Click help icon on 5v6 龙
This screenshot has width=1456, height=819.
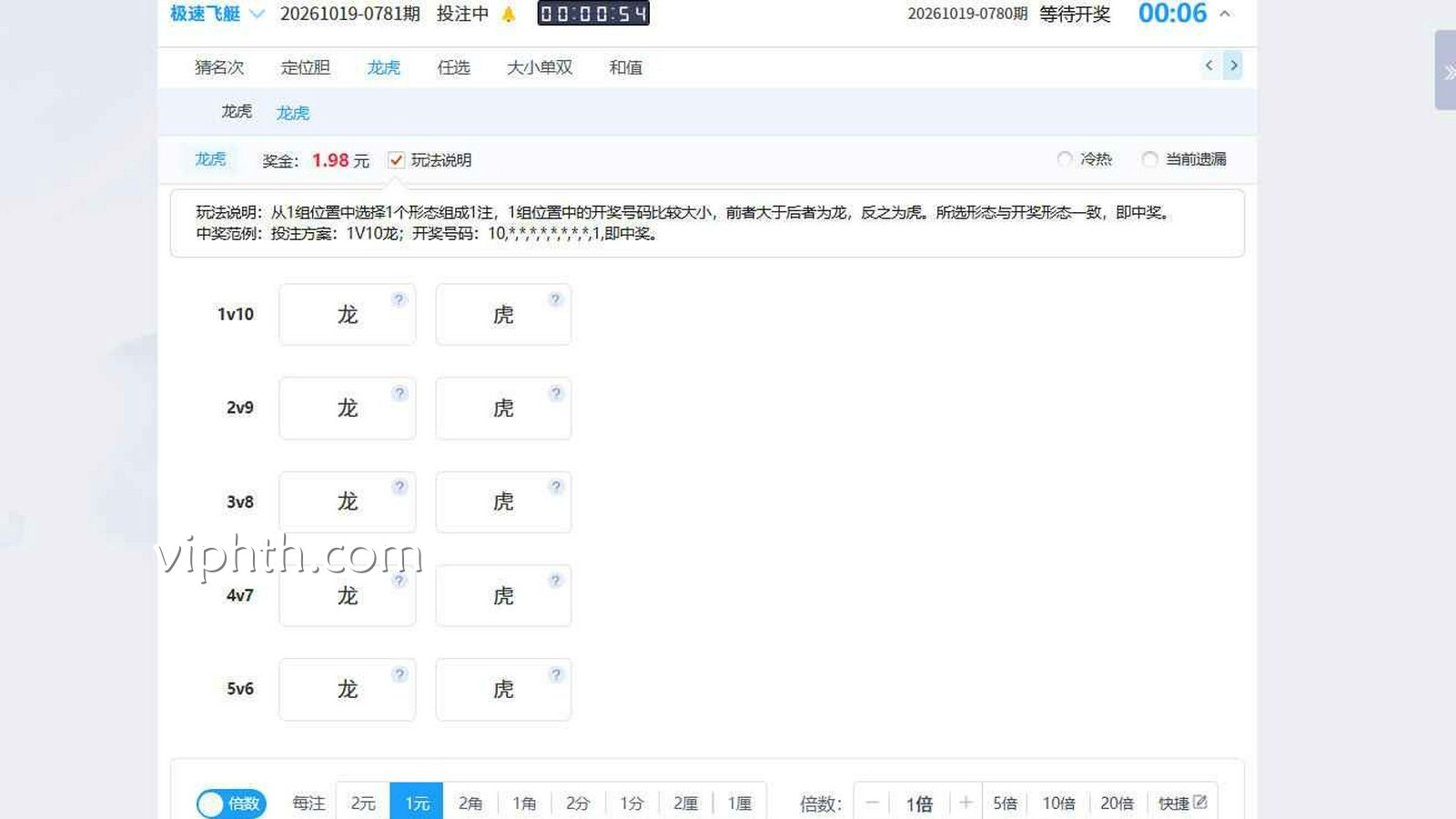(399, 674)
